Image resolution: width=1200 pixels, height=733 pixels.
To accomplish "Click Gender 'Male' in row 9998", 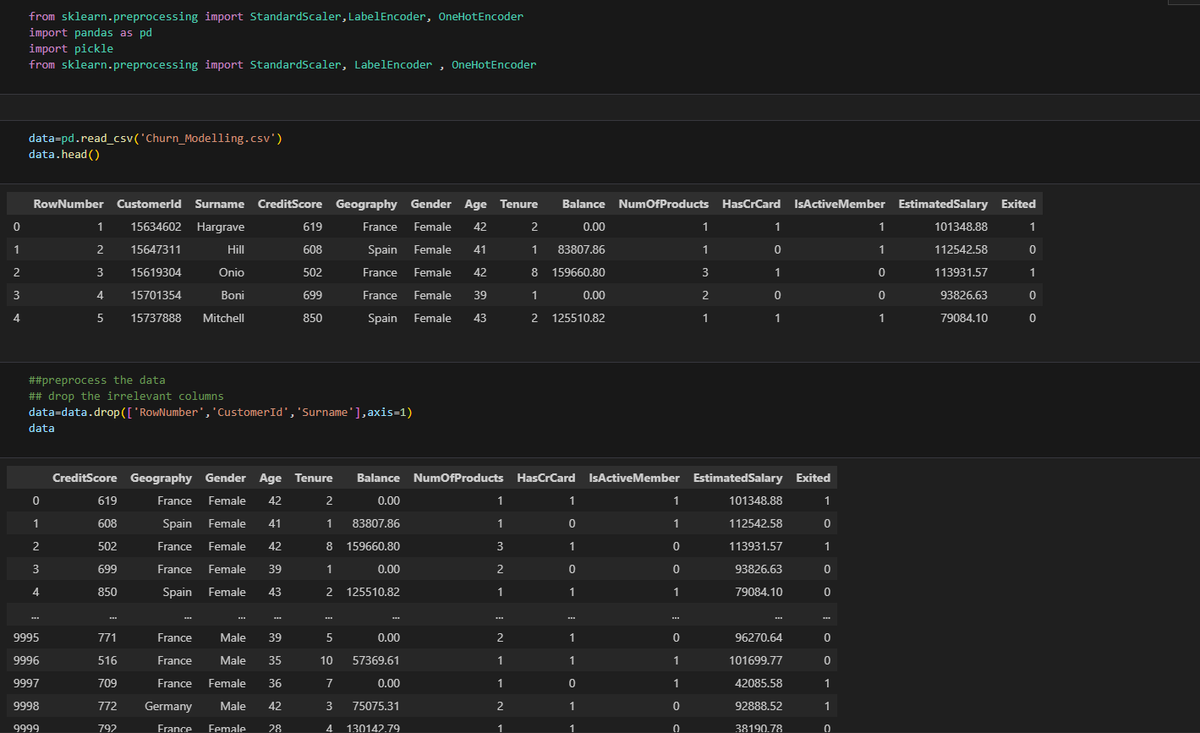I will tap(233, 707).
